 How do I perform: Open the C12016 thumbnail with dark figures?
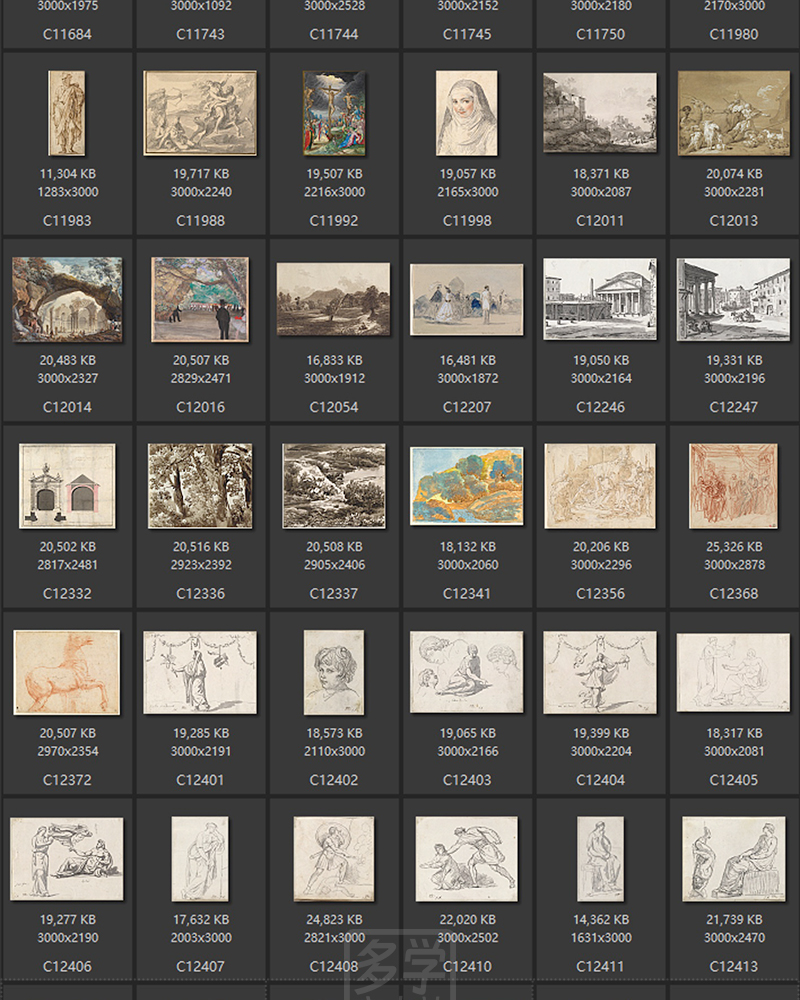click(x=200, y=299)
